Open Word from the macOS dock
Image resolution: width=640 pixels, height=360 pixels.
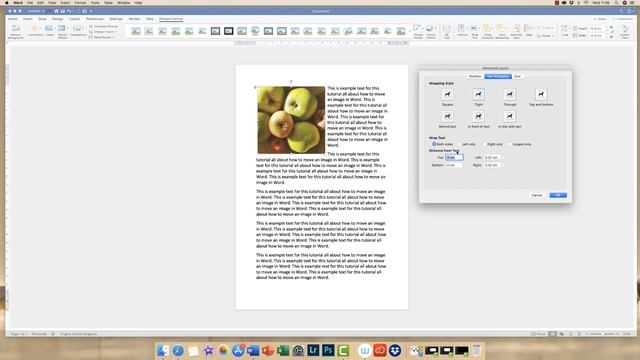[253, 350]
